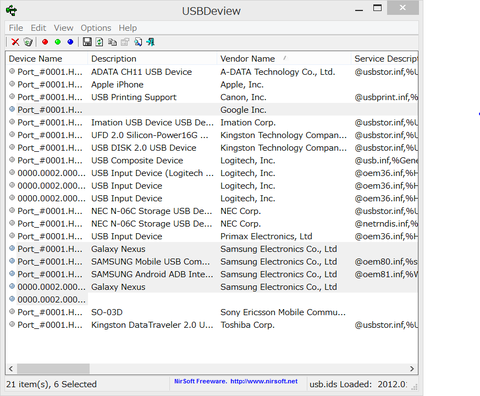Image resolution: width=480 pixels, height=396 pixels.
Task: Open the Edit menu
Action: tap(38, 28)
